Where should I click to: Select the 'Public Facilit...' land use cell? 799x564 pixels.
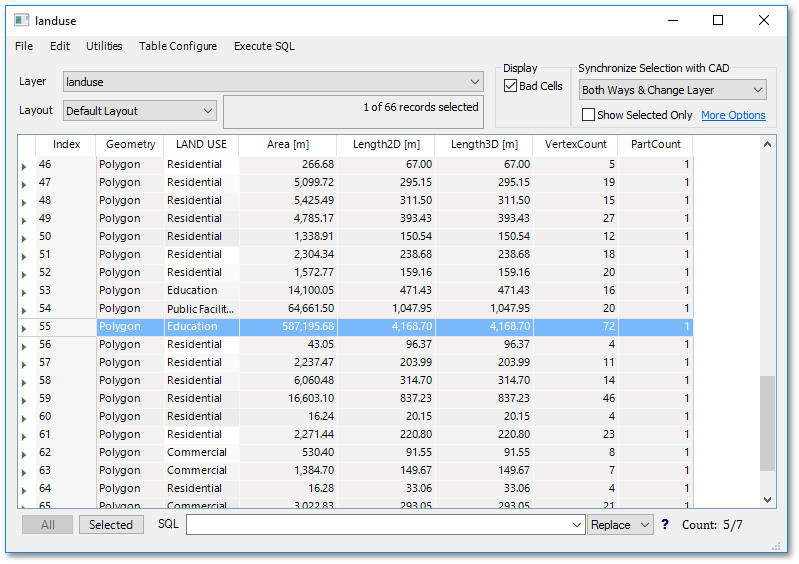click(x=201, y=308)
